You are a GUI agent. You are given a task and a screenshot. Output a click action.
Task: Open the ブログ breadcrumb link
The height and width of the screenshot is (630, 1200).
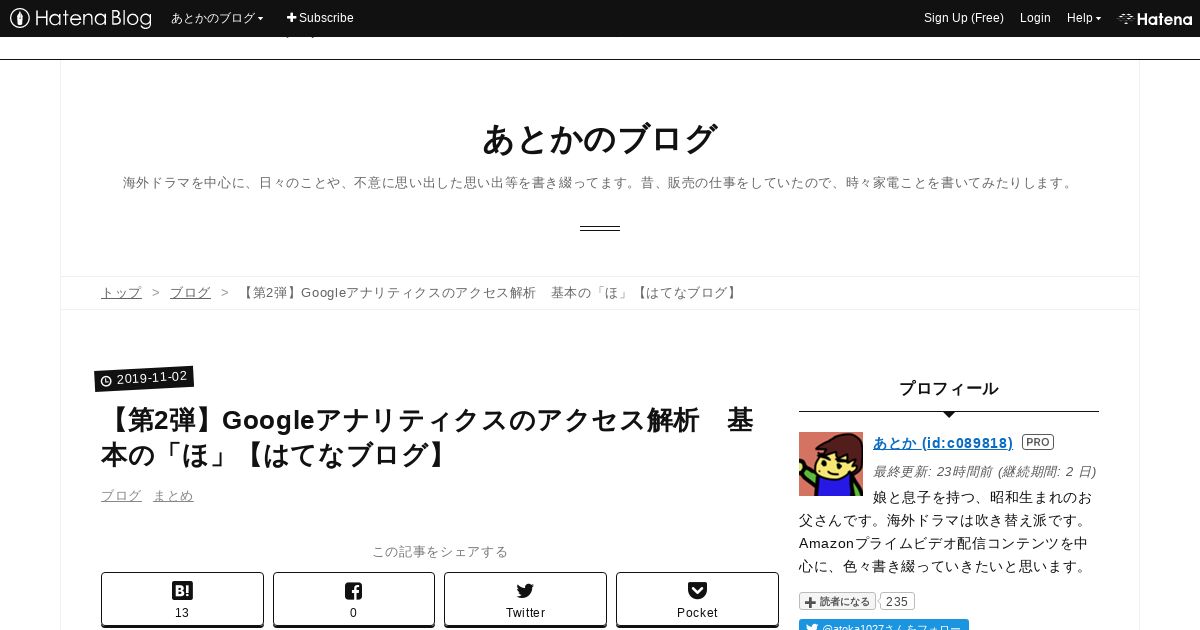tap(190, 293)
